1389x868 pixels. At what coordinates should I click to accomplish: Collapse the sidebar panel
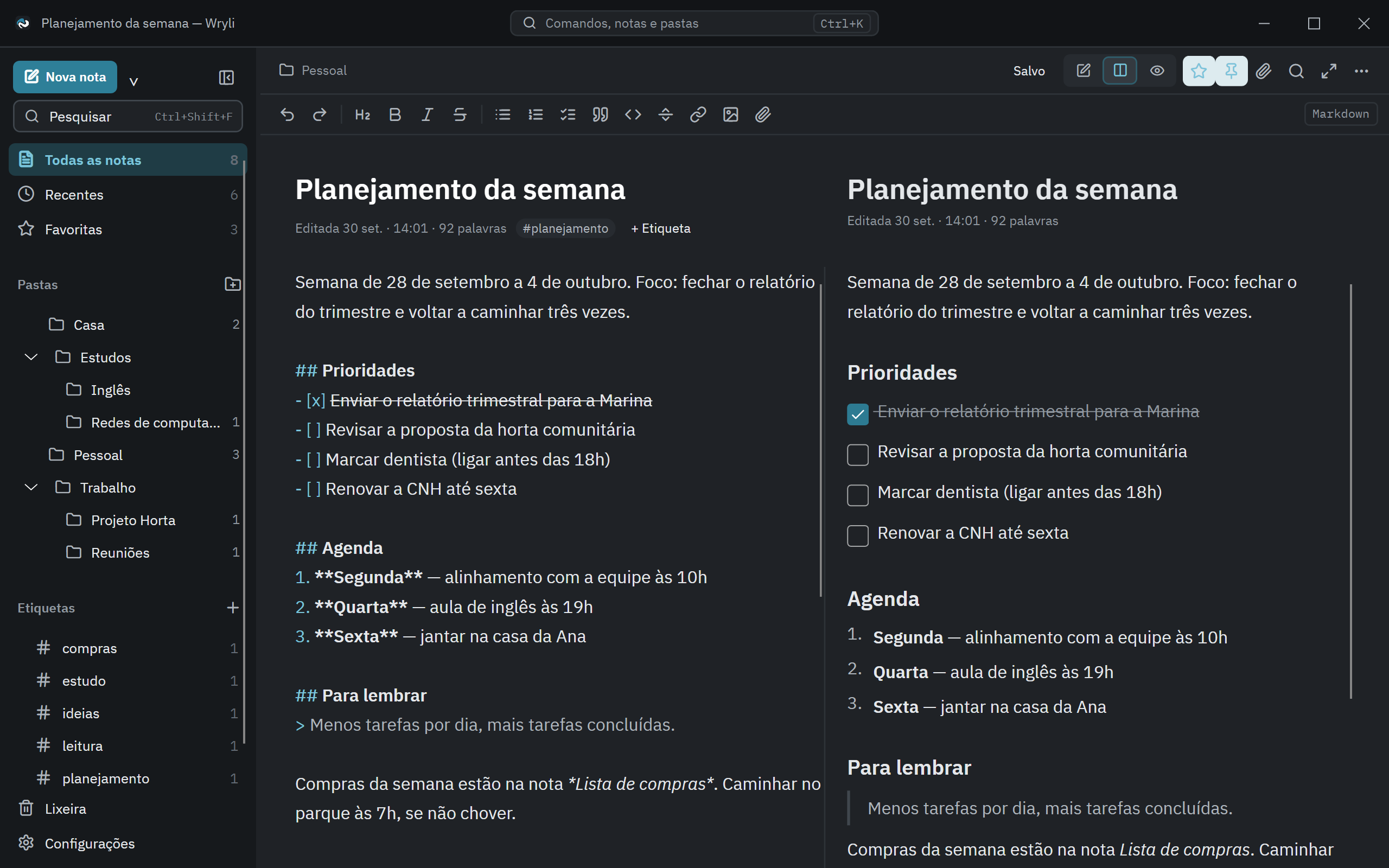226,77
